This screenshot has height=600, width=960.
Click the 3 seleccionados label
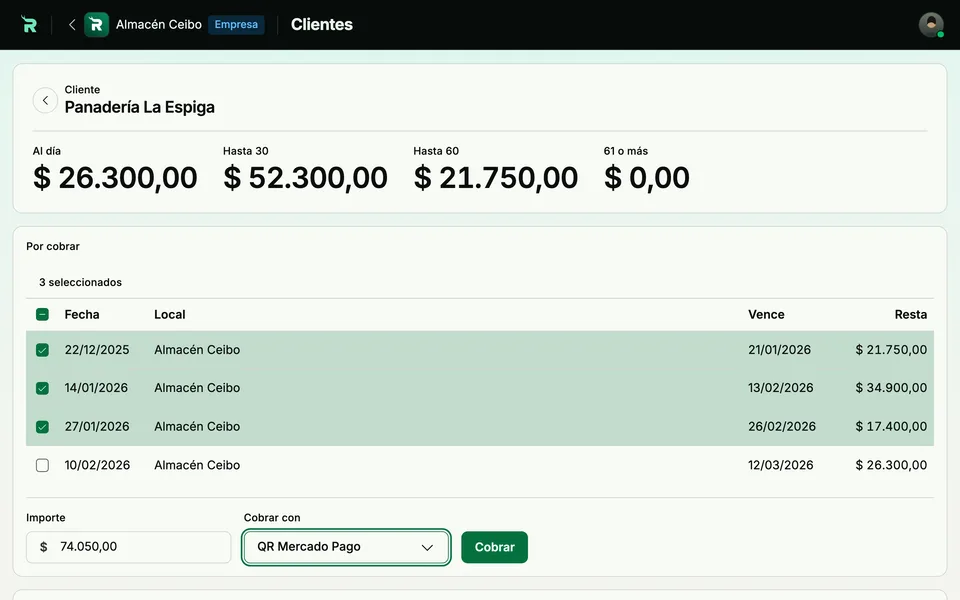coord(80,282)
